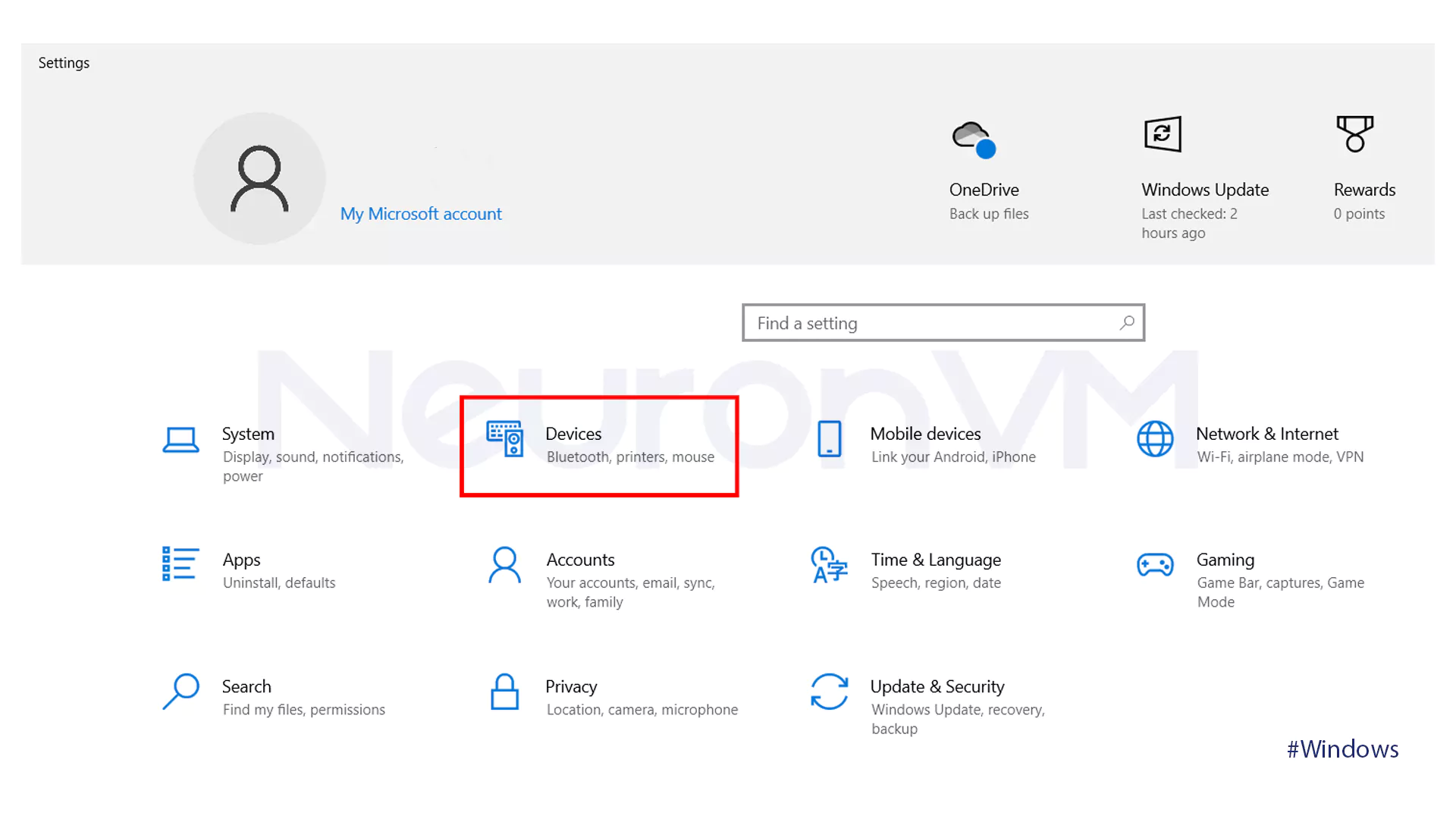Open the Windows Update label text
The image size is (1456, 819).
coord(1205,190)
